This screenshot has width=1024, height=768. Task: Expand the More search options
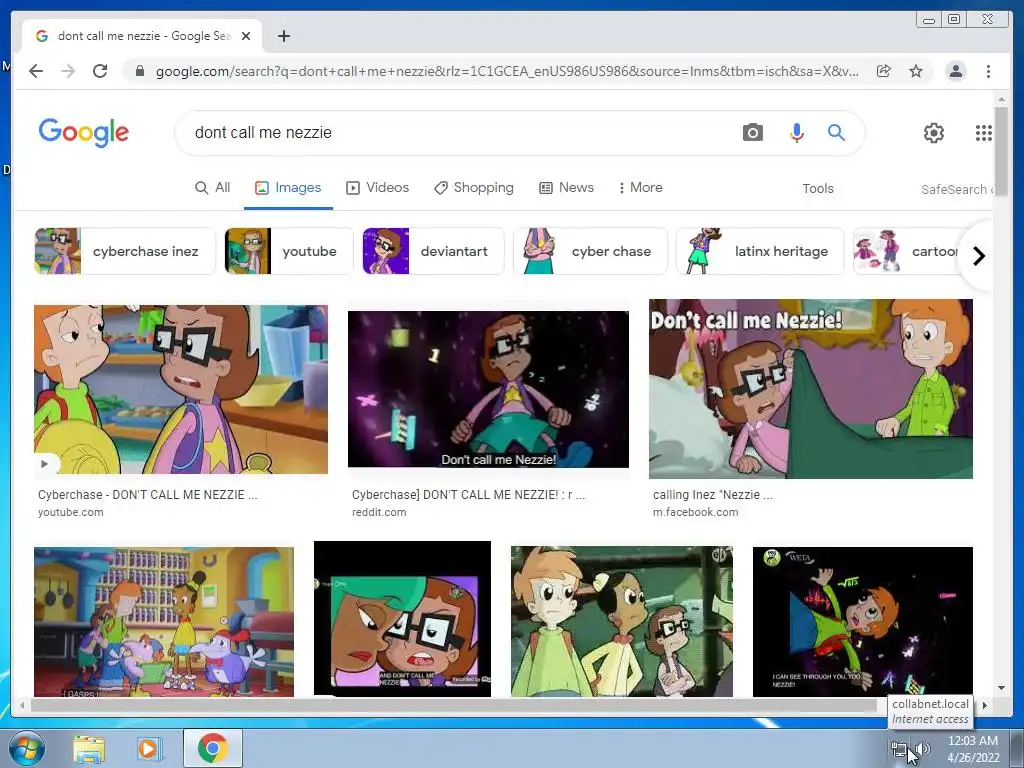[x=641, y=188]
